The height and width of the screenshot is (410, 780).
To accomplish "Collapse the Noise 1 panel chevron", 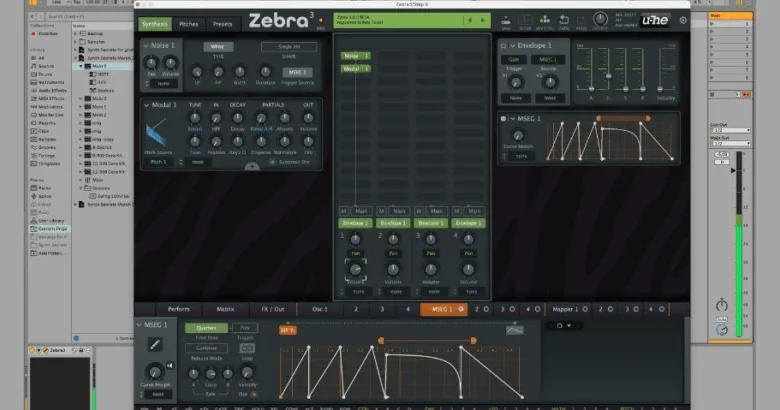I will (x=143, y=46).
